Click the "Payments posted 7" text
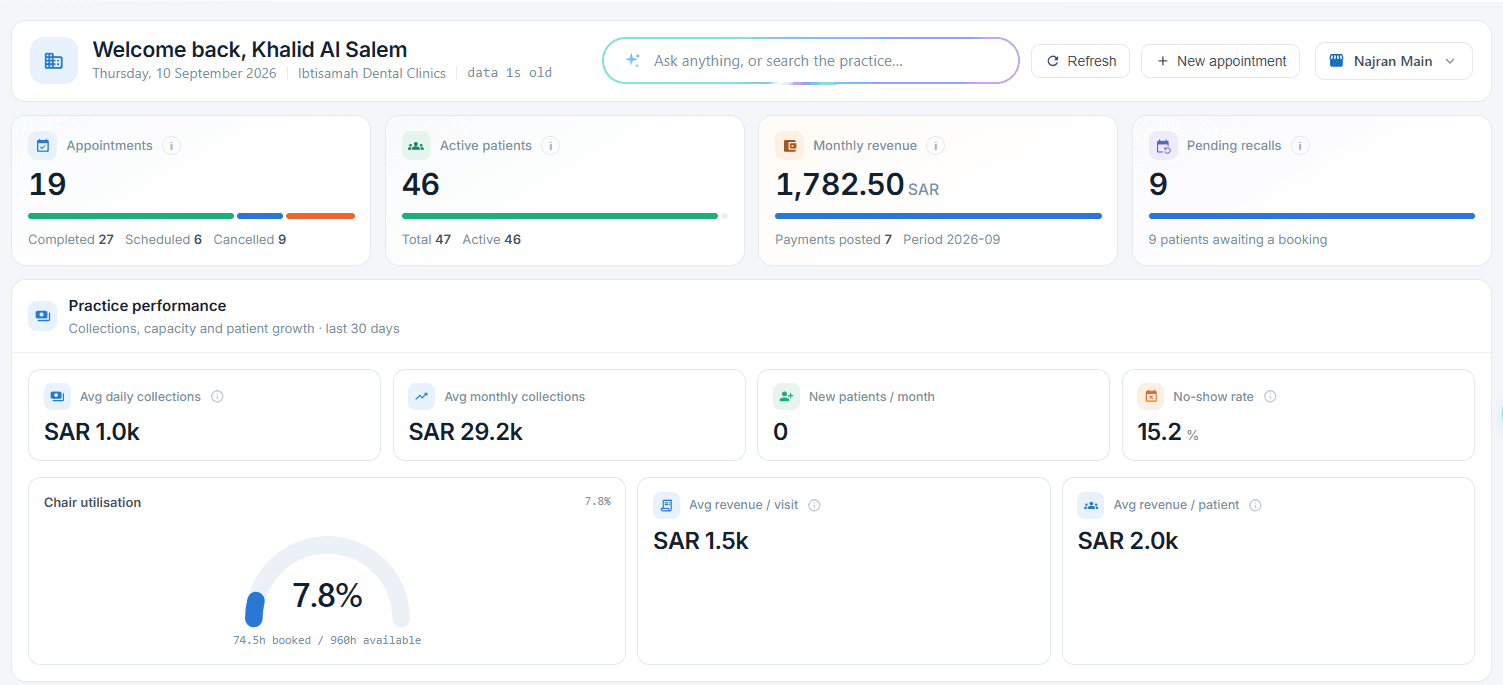The width and height of the screenshot is (1503, 685). pyautogui.click(x=834, y=240)
